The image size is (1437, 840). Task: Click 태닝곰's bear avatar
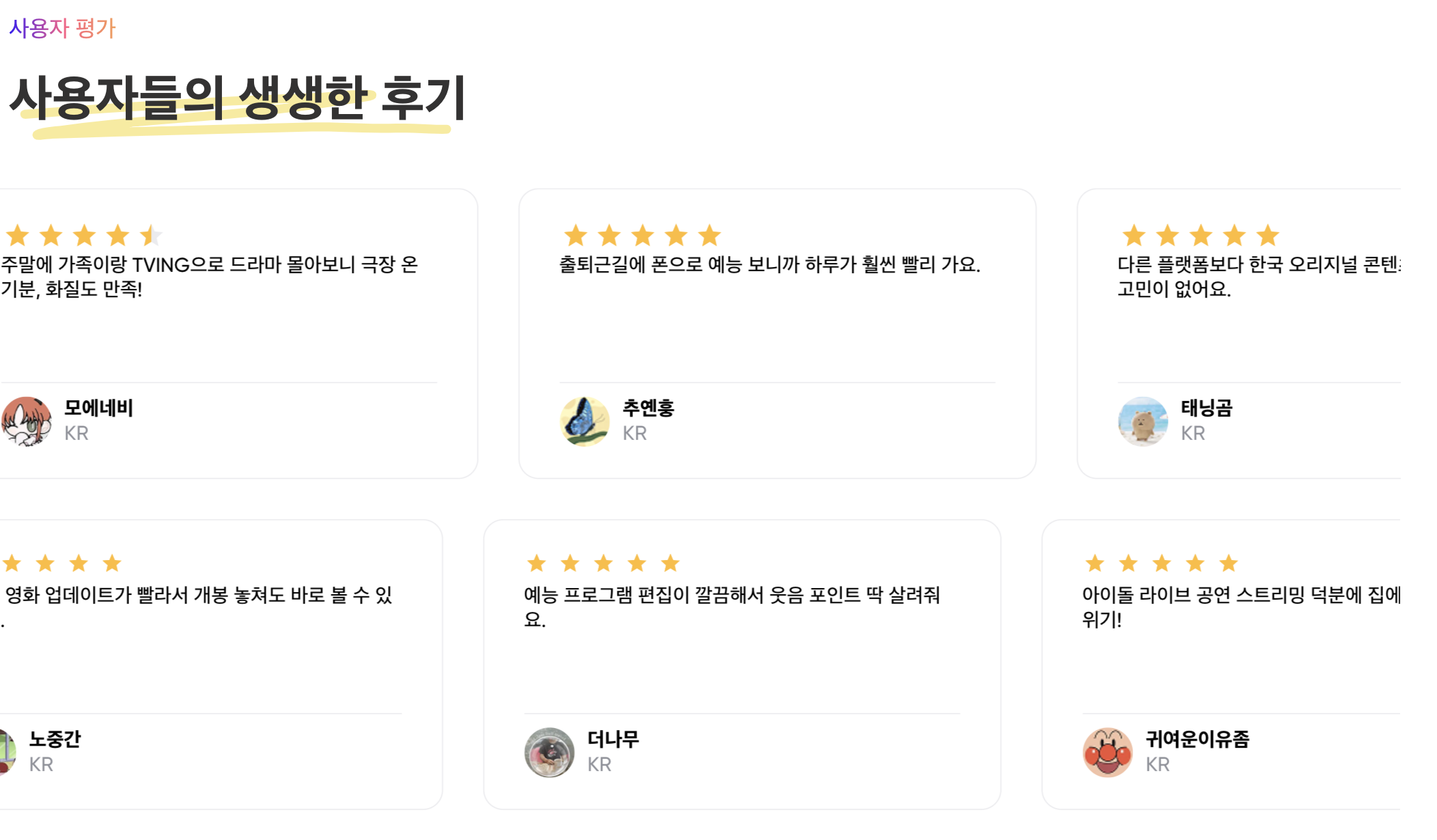click(x=1143, y=421)
